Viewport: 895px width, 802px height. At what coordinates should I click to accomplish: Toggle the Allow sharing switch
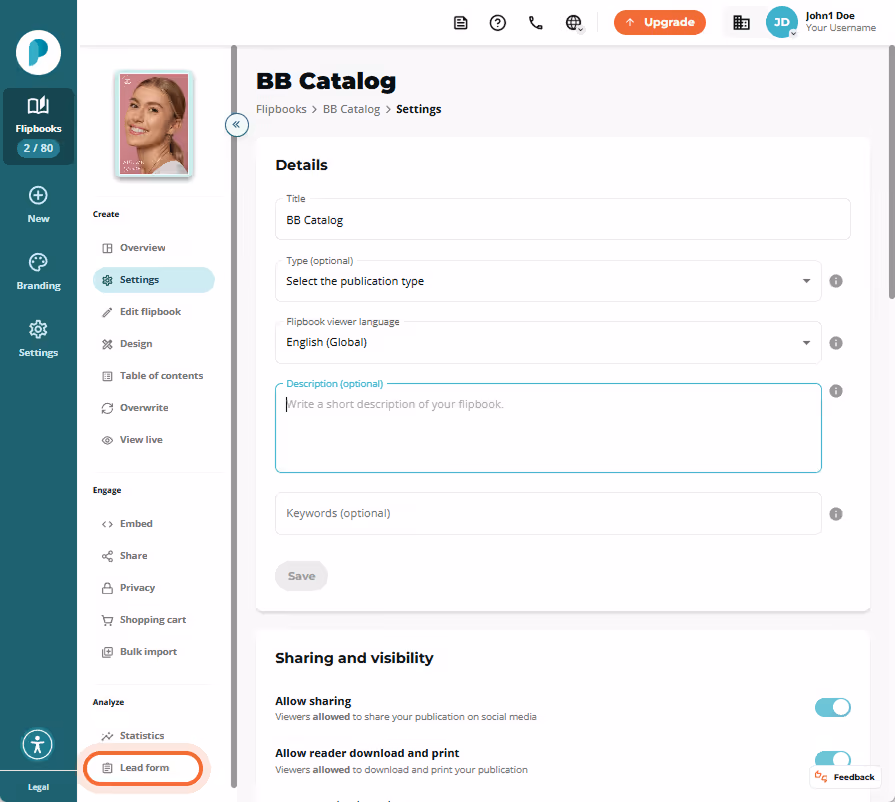pyautogui.click(x=832, y=707)
